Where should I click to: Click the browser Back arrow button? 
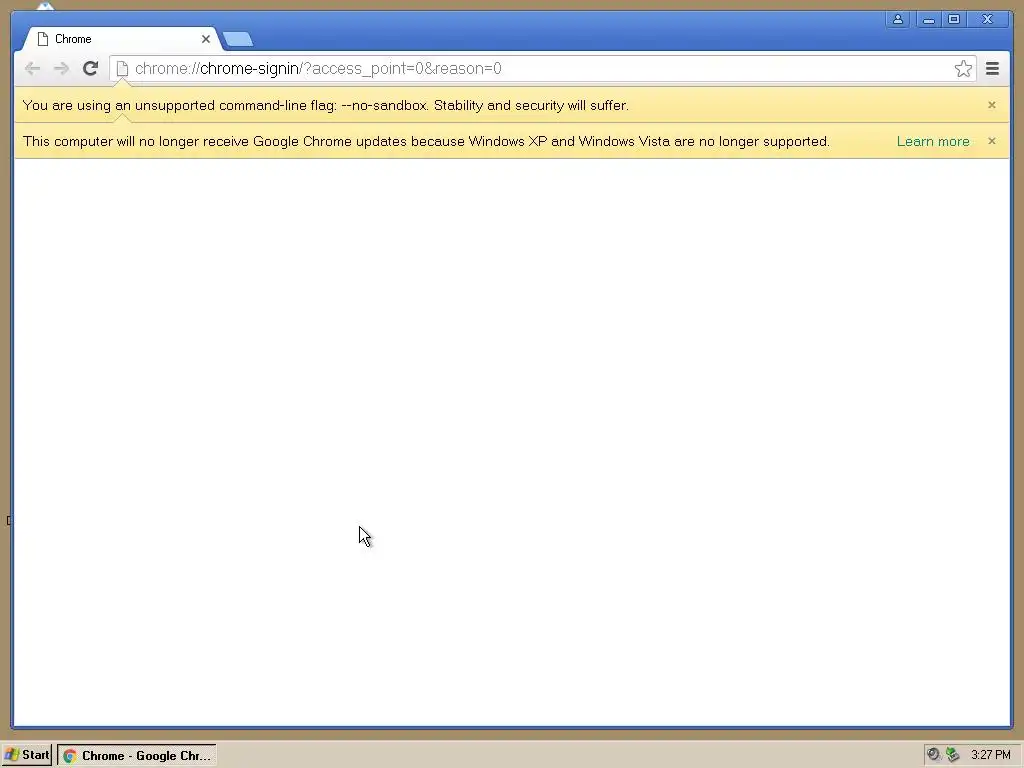32,69
